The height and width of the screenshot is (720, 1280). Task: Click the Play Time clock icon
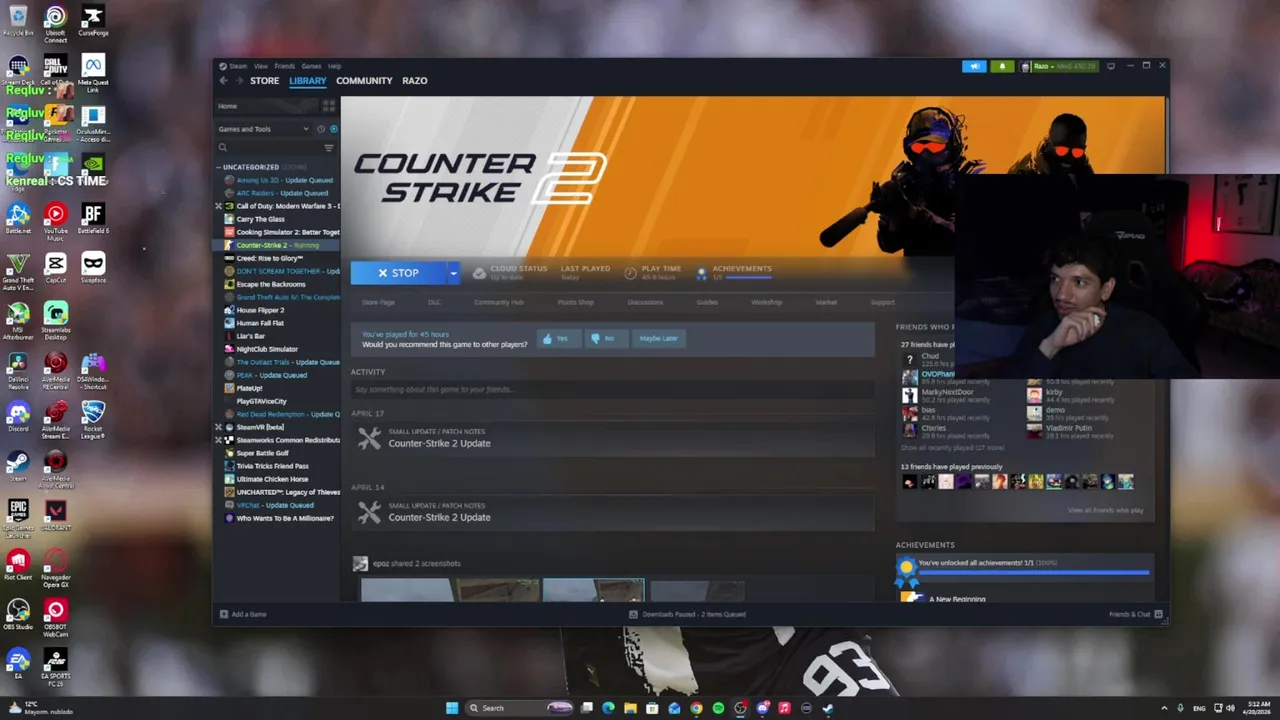[x=630, y=272]
